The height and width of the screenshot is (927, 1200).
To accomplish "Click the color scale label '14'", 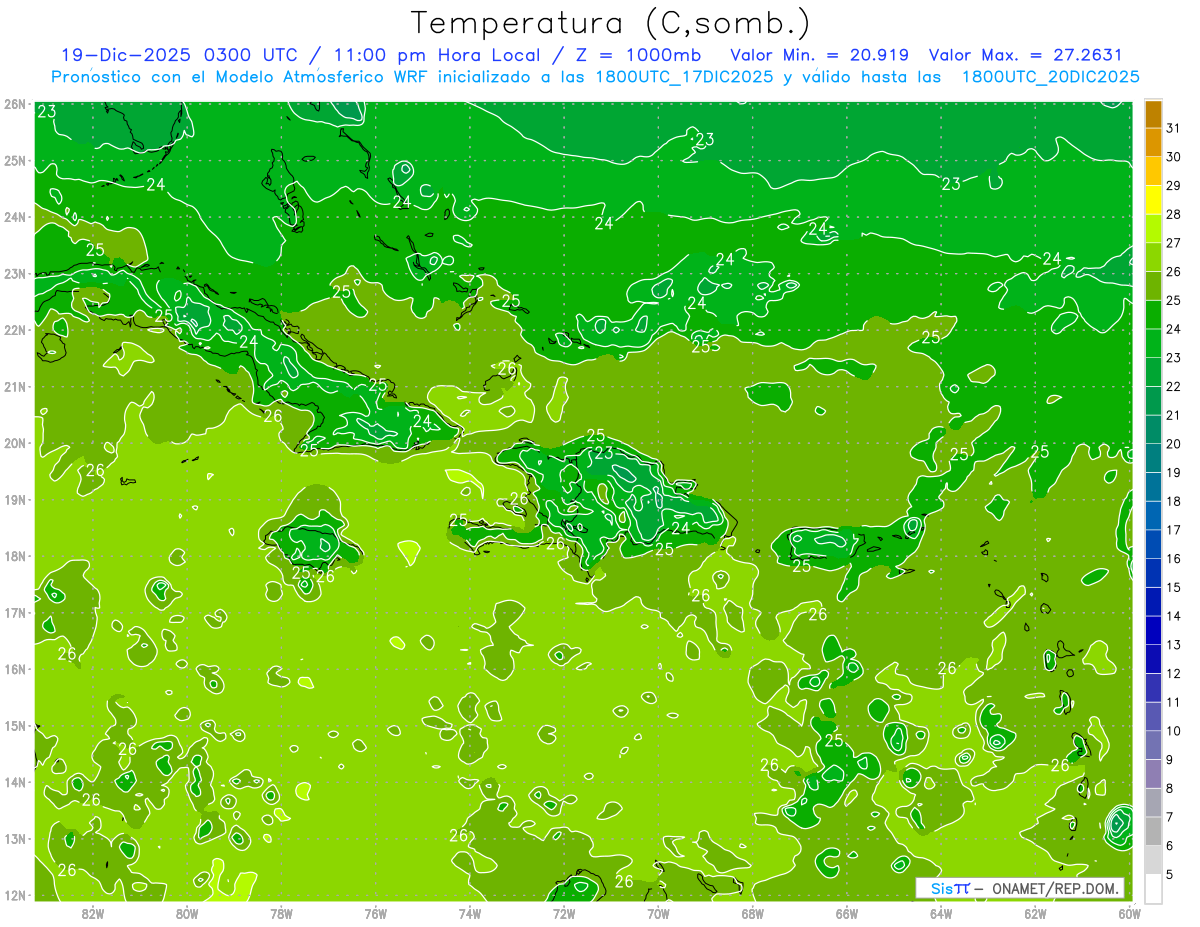I will pyautogui.click(x=1173, y=615).
